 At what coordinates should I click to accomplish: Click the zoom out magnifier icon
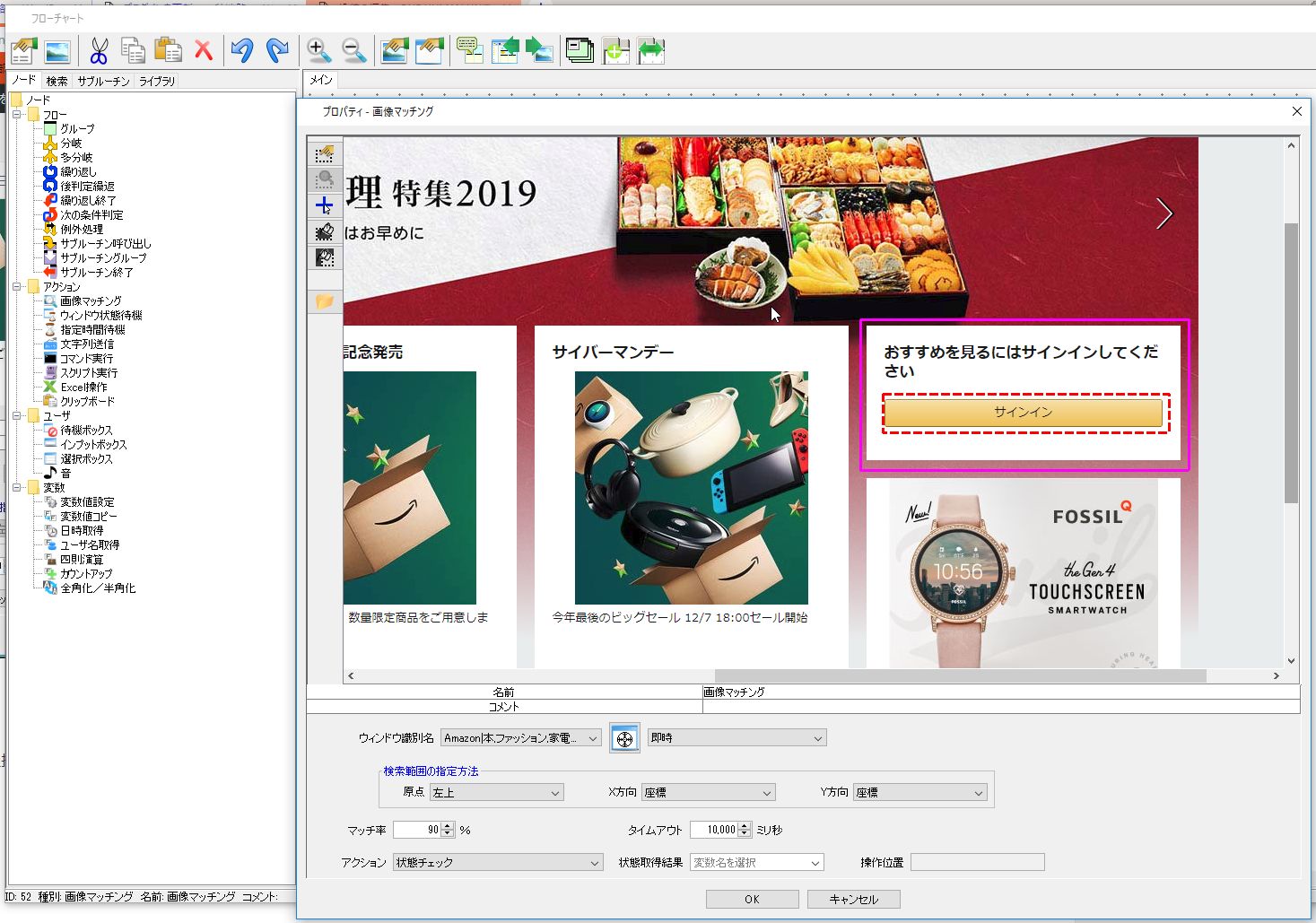354,51
